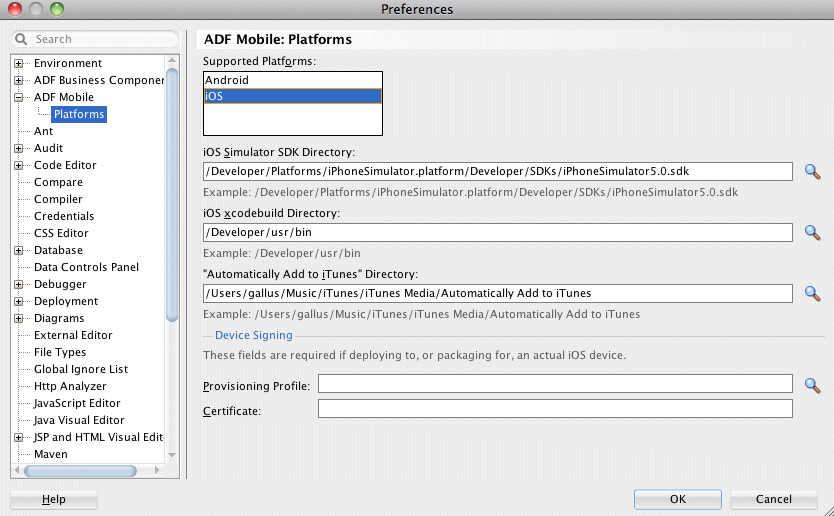Click the OK button
The height and width of the screenshot is (516, 834).
point(677,499)
